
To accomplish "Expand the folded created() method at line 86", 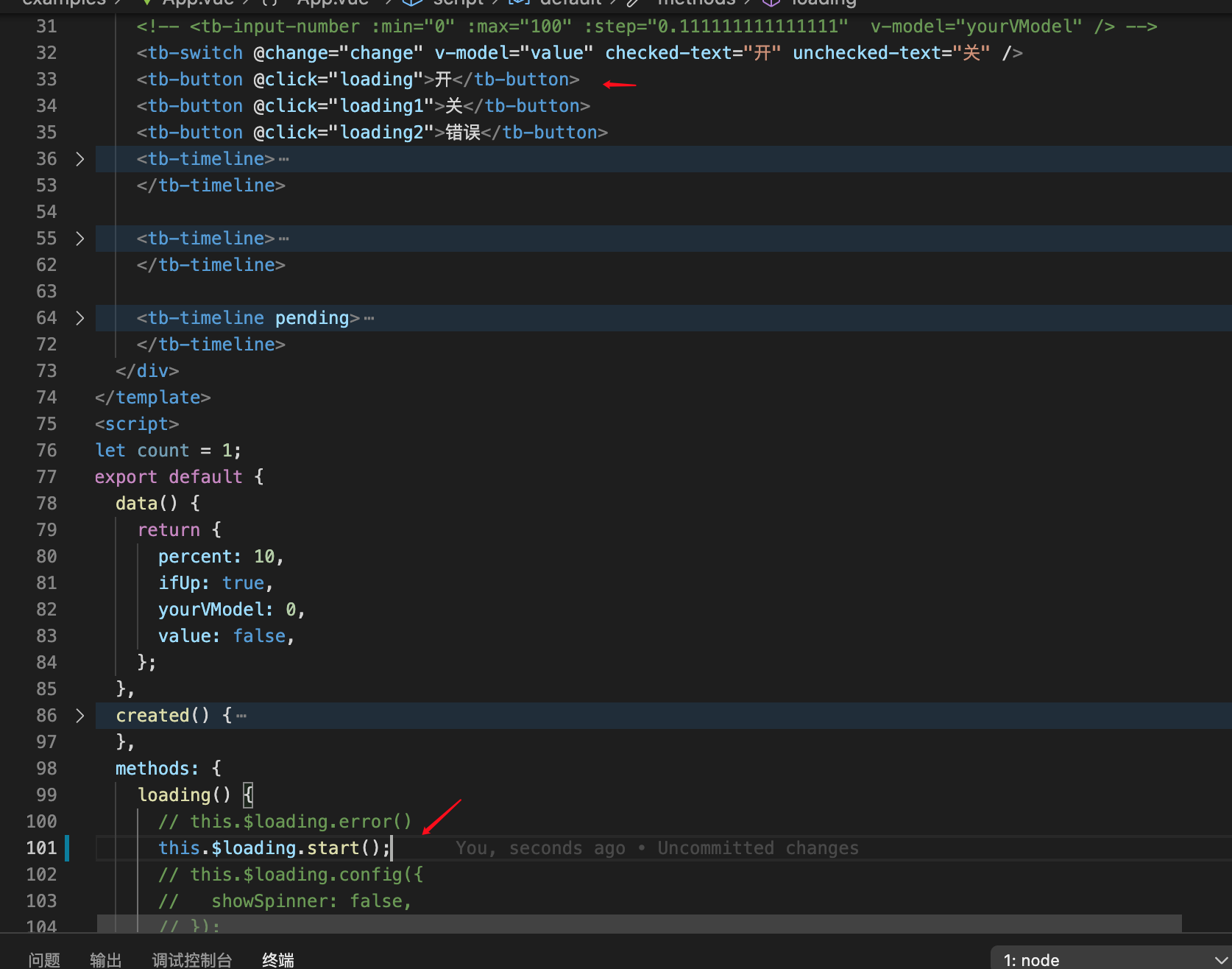I will pos(80,716).
